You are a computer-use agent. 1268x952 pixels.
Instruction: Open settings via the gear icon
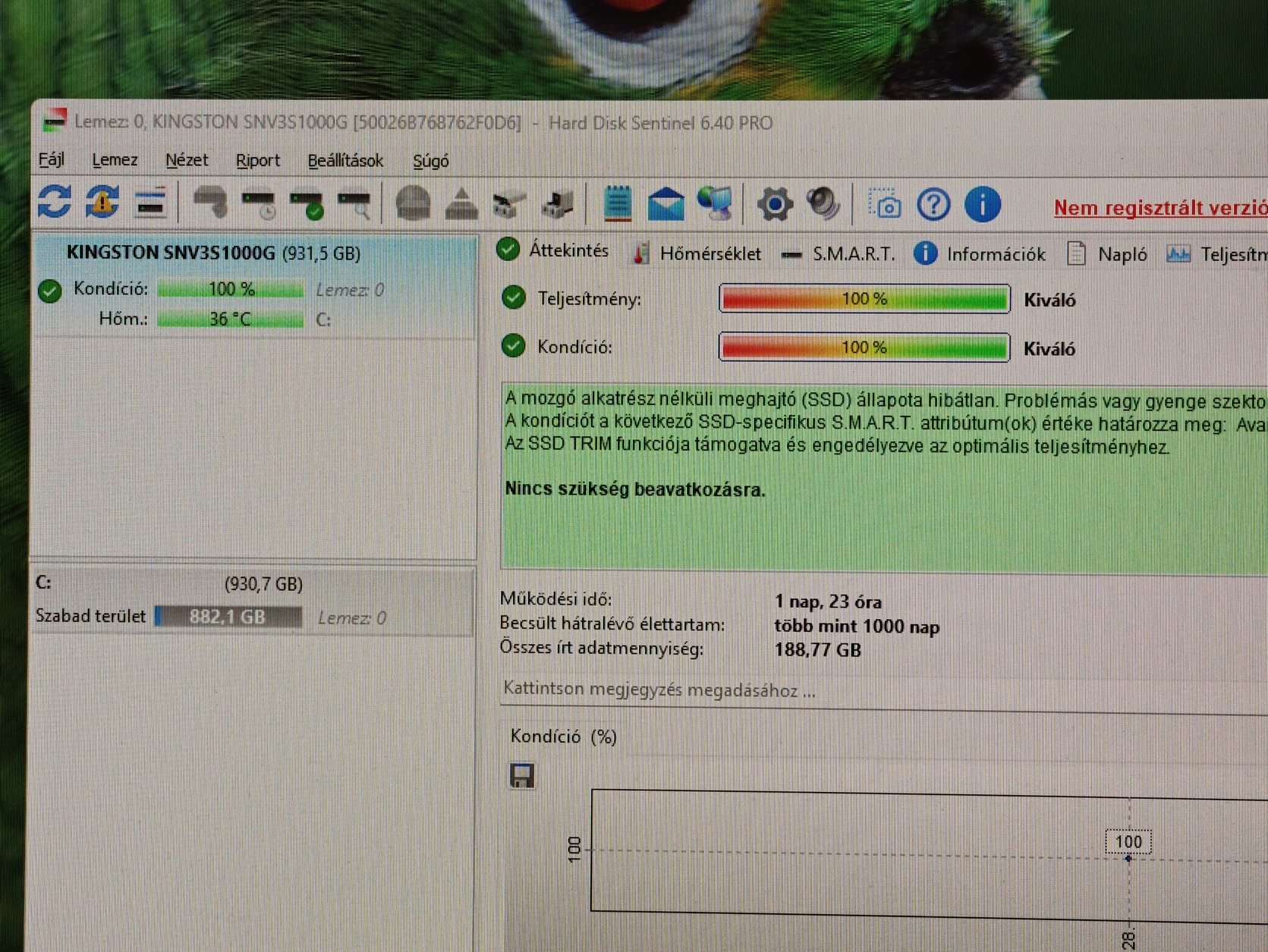(775, 204)
